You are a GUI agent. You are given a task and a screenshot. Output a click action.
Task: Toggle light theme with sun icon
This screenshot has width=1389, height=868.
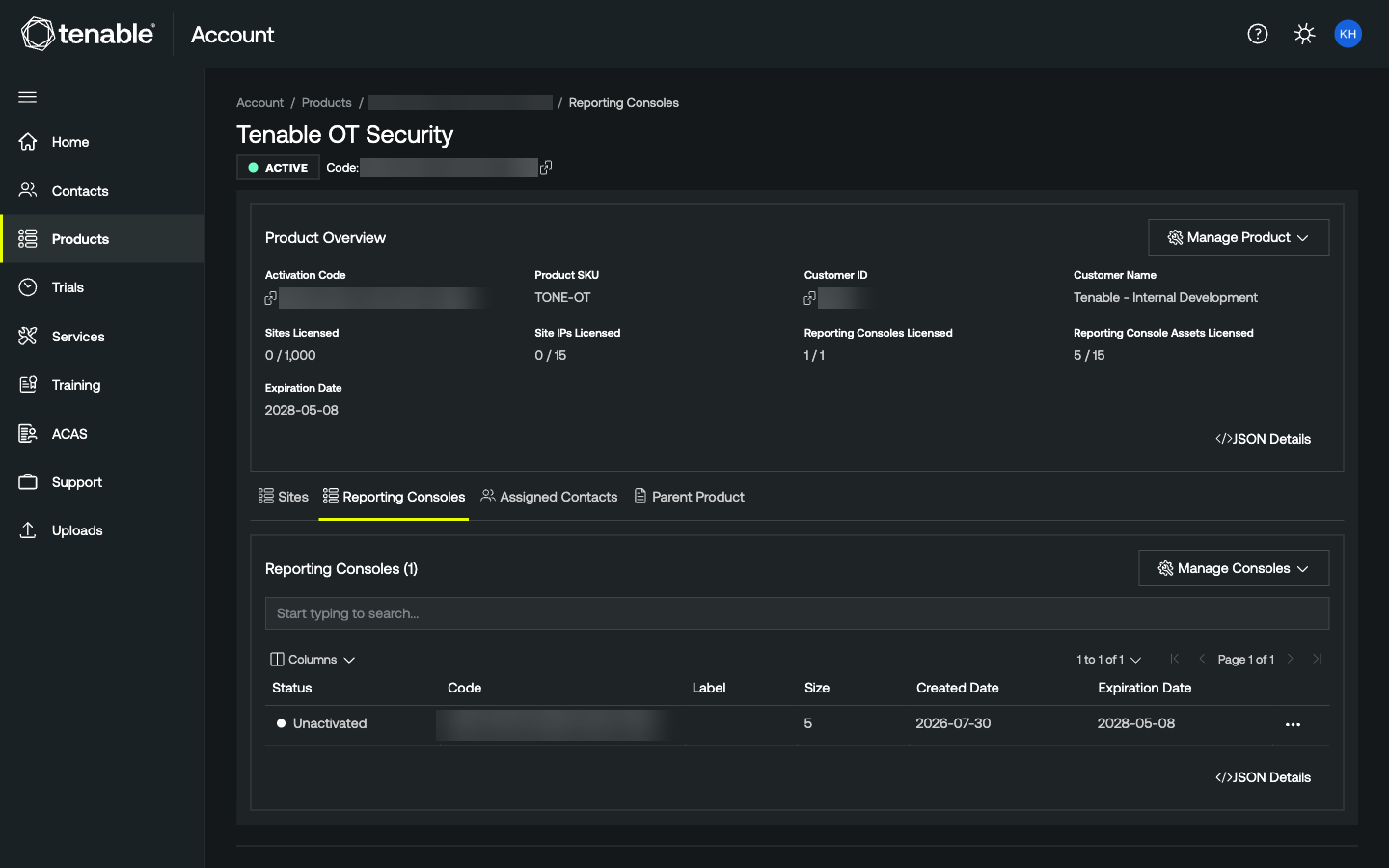coord(1304,34)
